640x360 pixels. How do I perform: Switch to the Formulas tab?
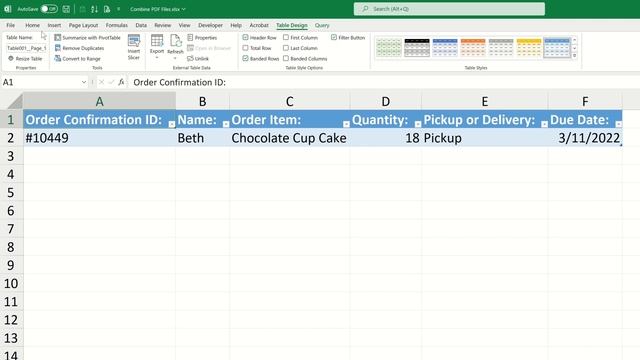pos(117,25)
